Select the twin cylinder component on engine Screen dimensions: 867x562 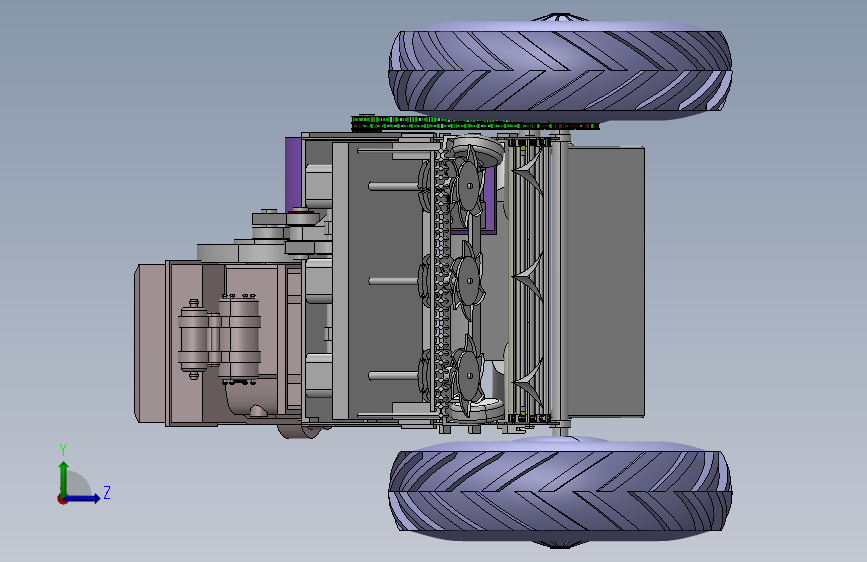click(220, 338)
